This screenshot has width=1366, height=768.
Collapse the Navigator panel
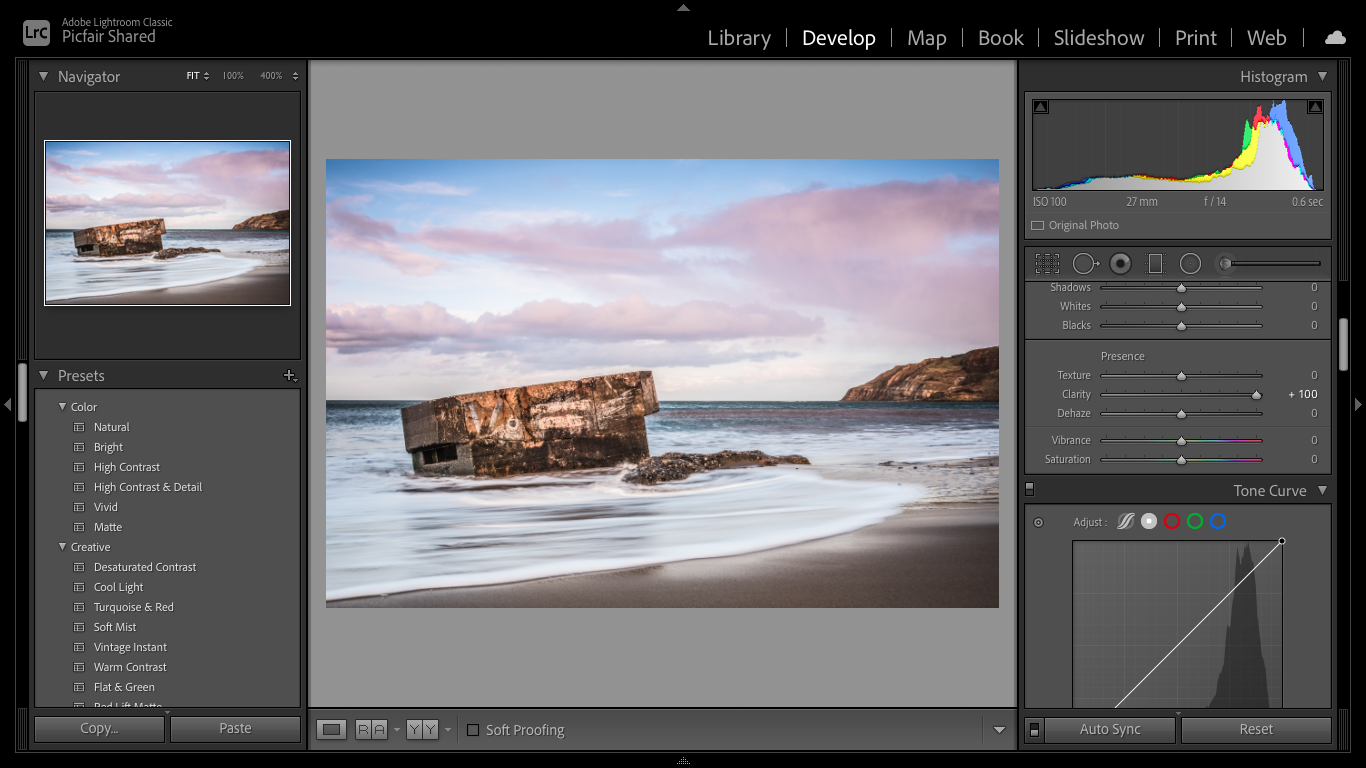44,76
